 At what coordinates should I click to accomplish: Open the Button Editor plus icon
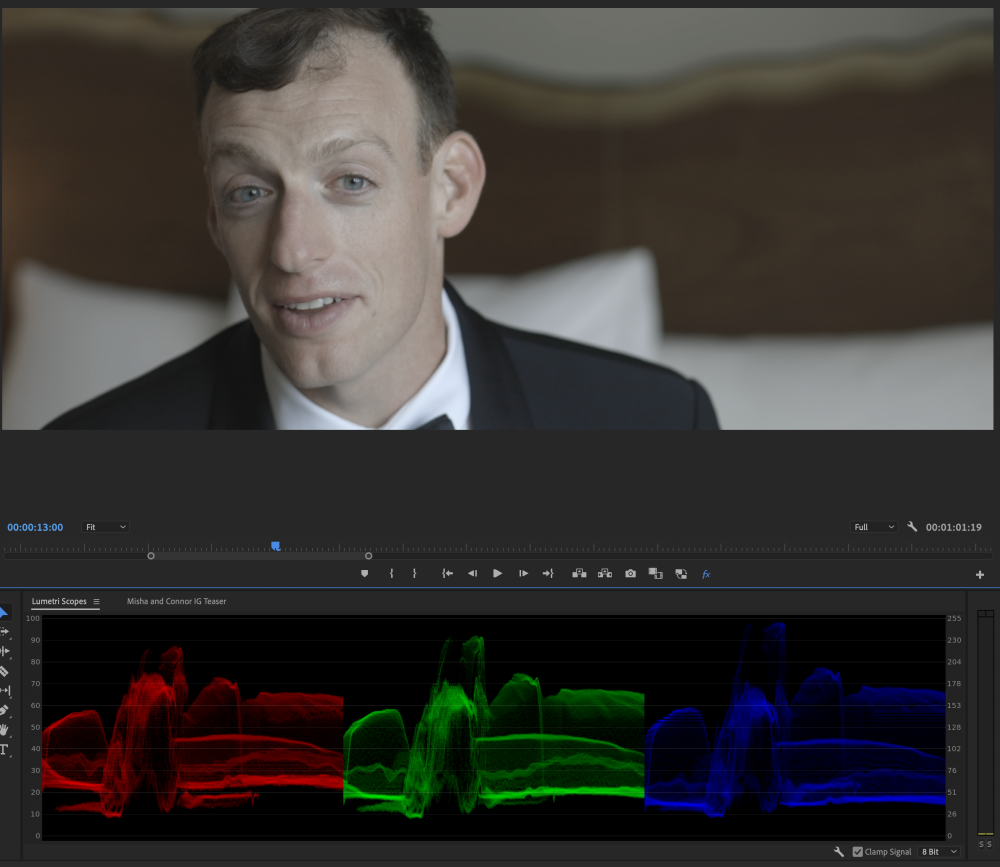coord(980,575)
